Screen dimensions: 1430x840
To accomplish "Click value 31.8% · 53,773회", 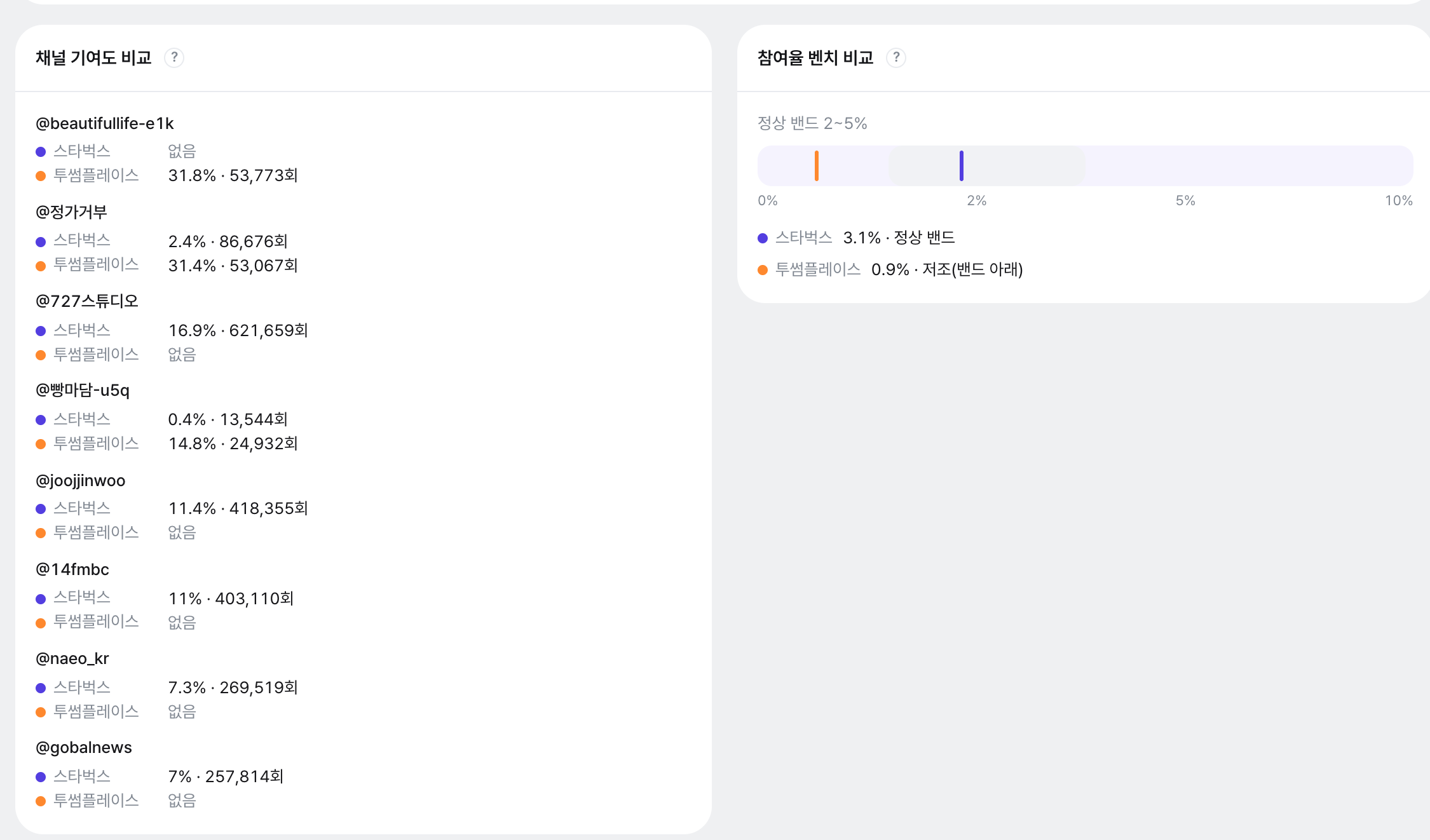I will (233, 175).
